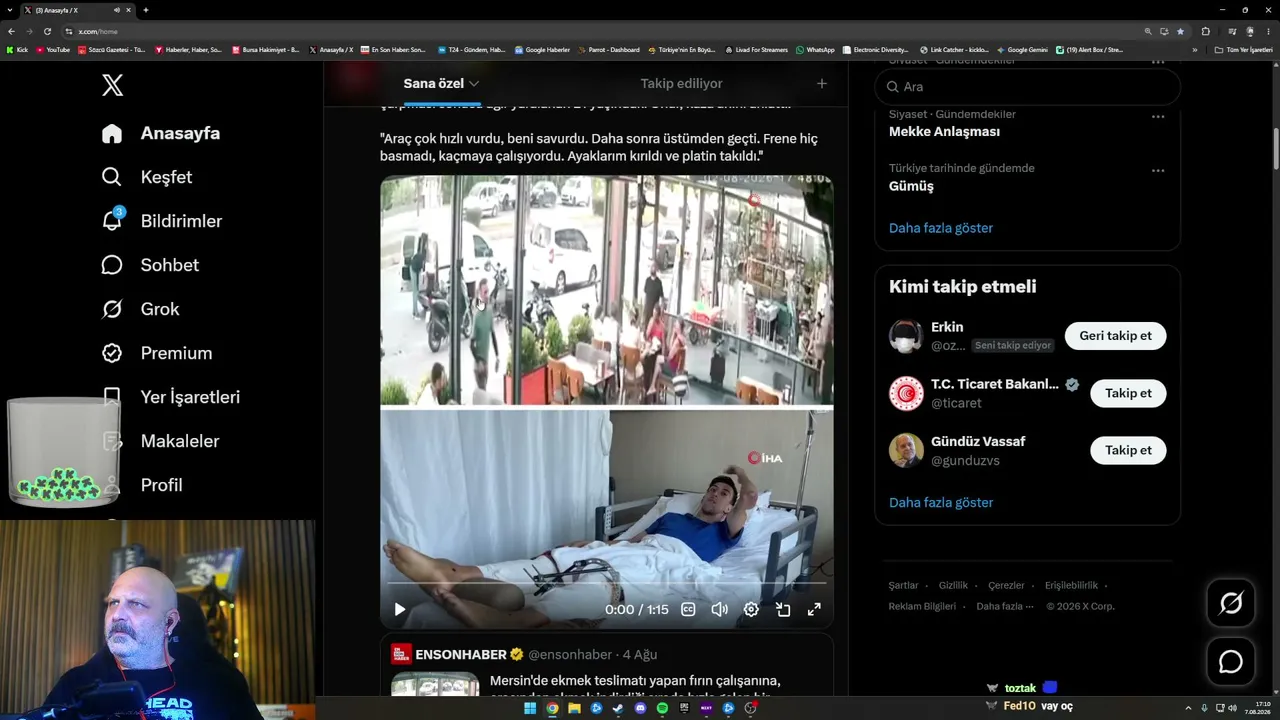Screen dimensions: 1280x720
Task: Reload the page
Action: [47, 31]
